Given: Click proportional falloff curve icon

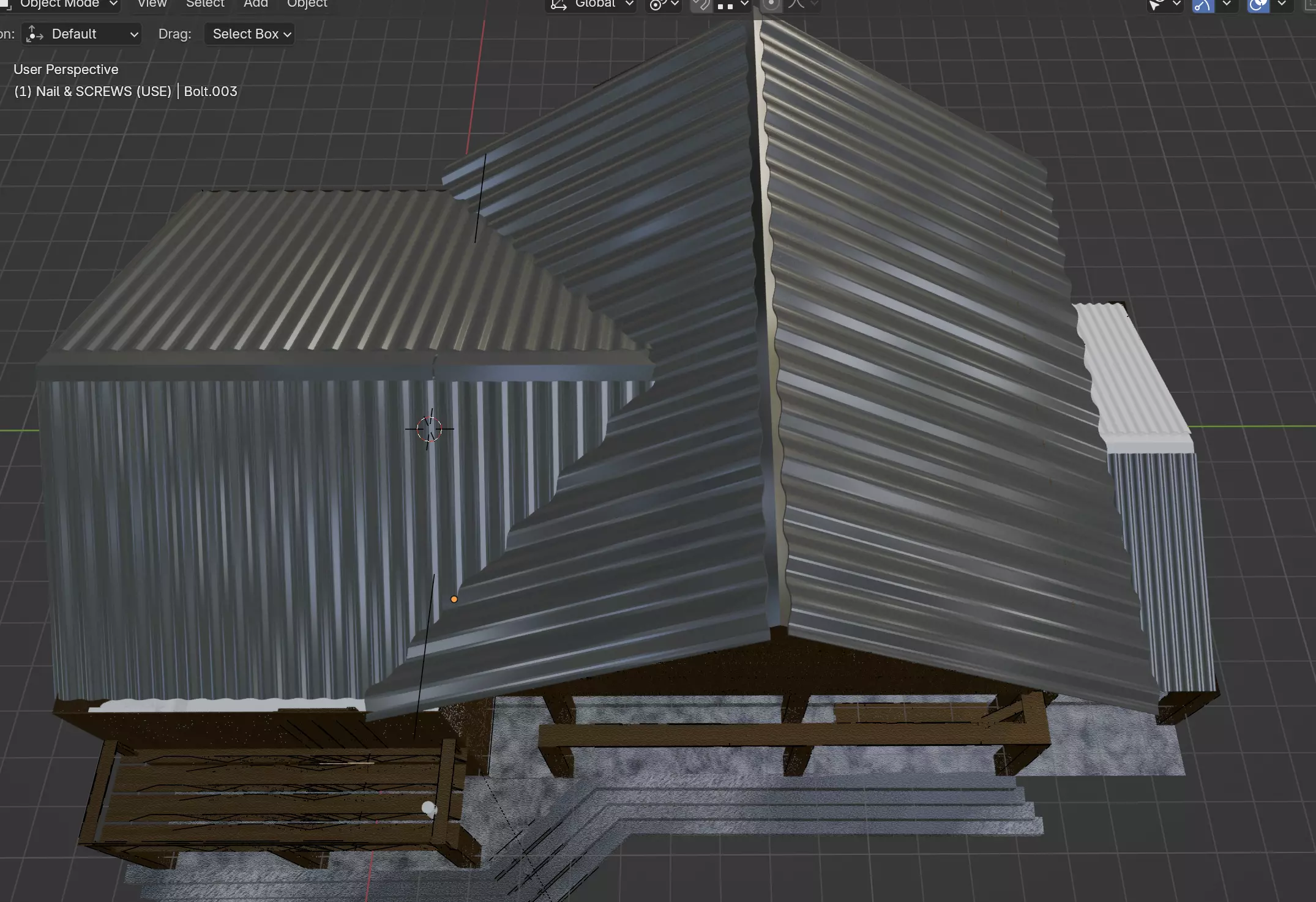Looking at the screenshot, I should click(x=797, y=5).
